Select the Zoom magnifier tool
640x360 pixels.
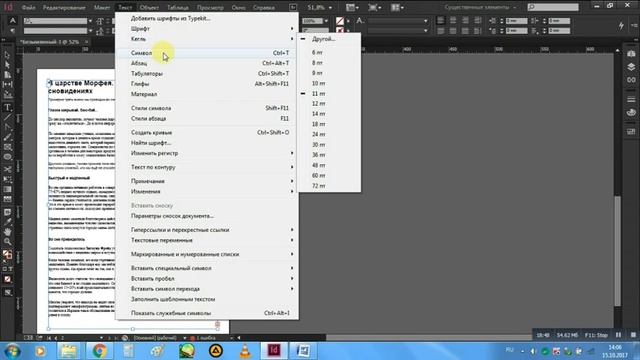coord(7,242)
